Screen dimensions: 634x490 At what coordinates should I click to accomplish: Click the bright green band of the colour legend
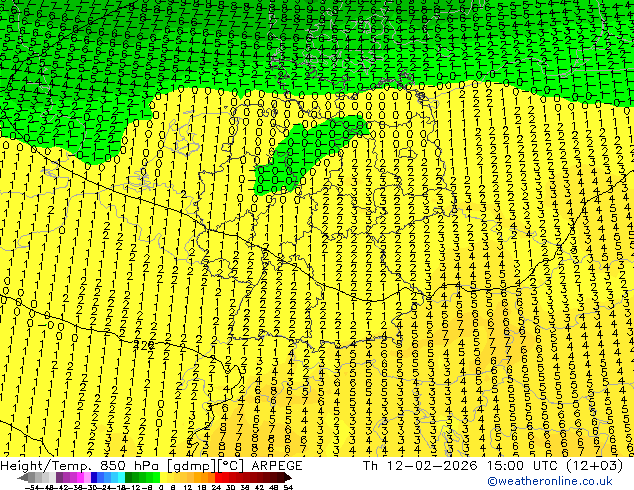pyautogui.click(x=156, y=477)
